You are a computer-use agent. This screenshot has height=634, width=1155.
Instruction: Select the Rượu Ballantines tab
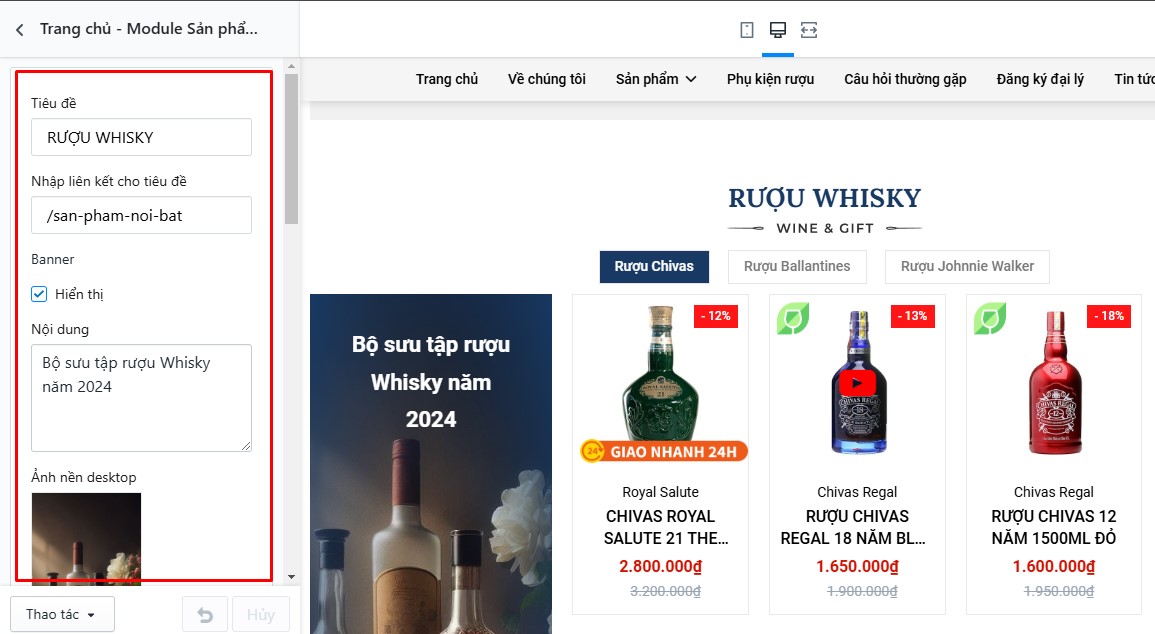click(797, 267)
